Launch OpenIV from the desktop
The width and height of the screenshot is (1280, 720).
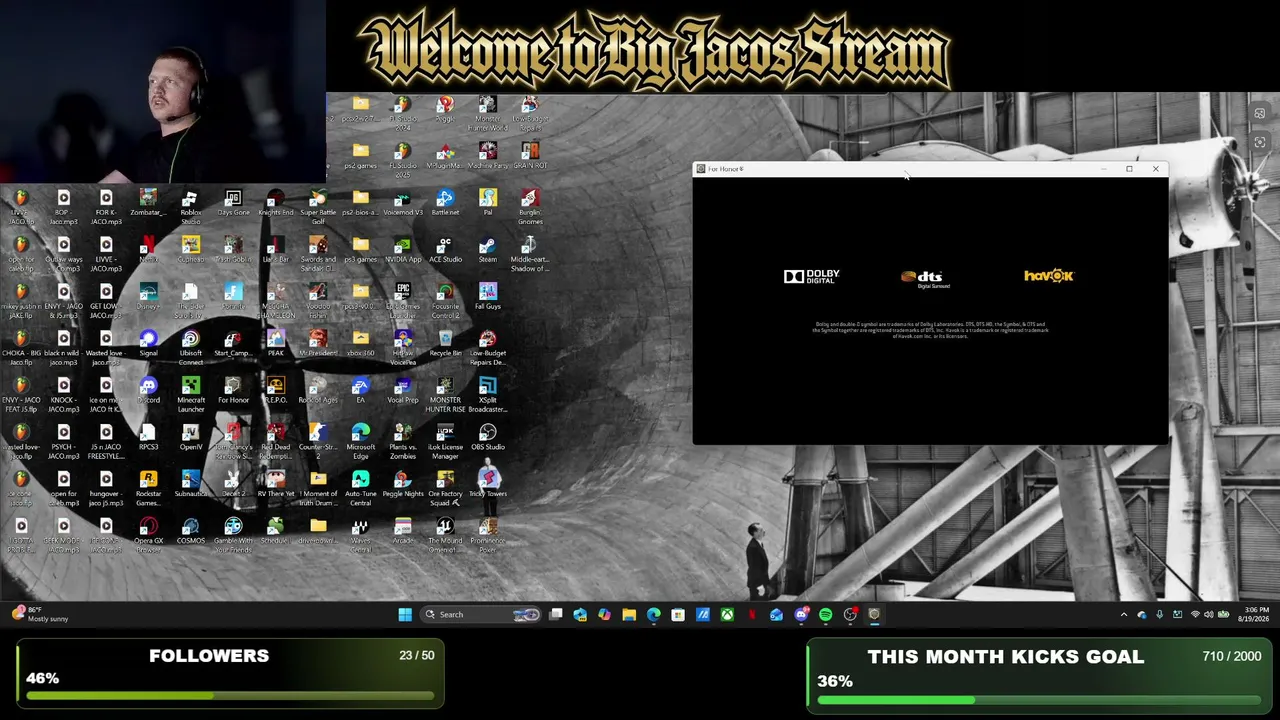[x=190, y=437]
